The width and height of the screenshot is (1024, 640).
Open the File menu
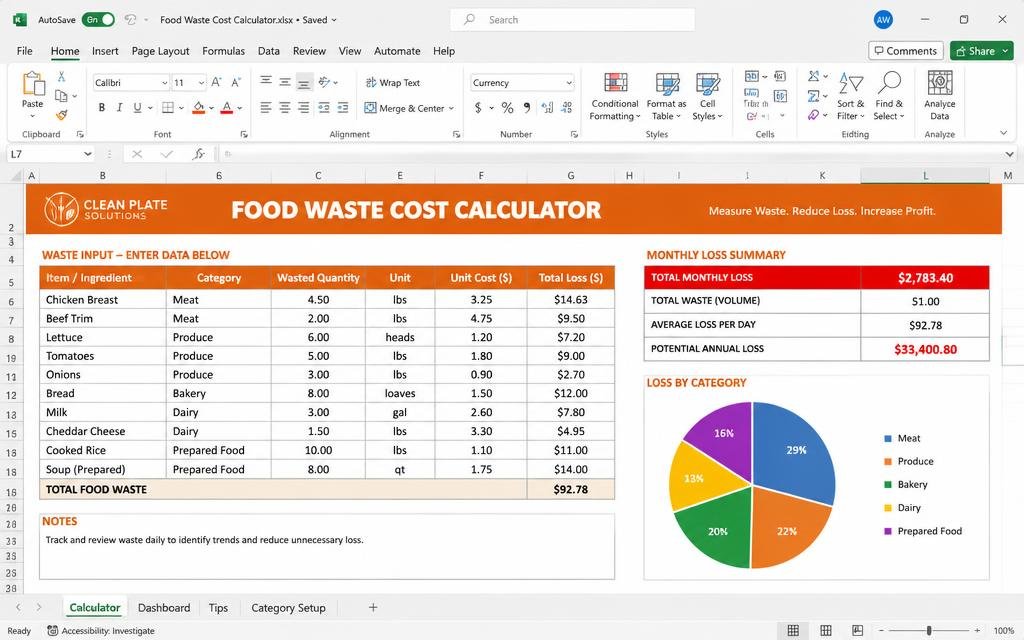[25, 51]
